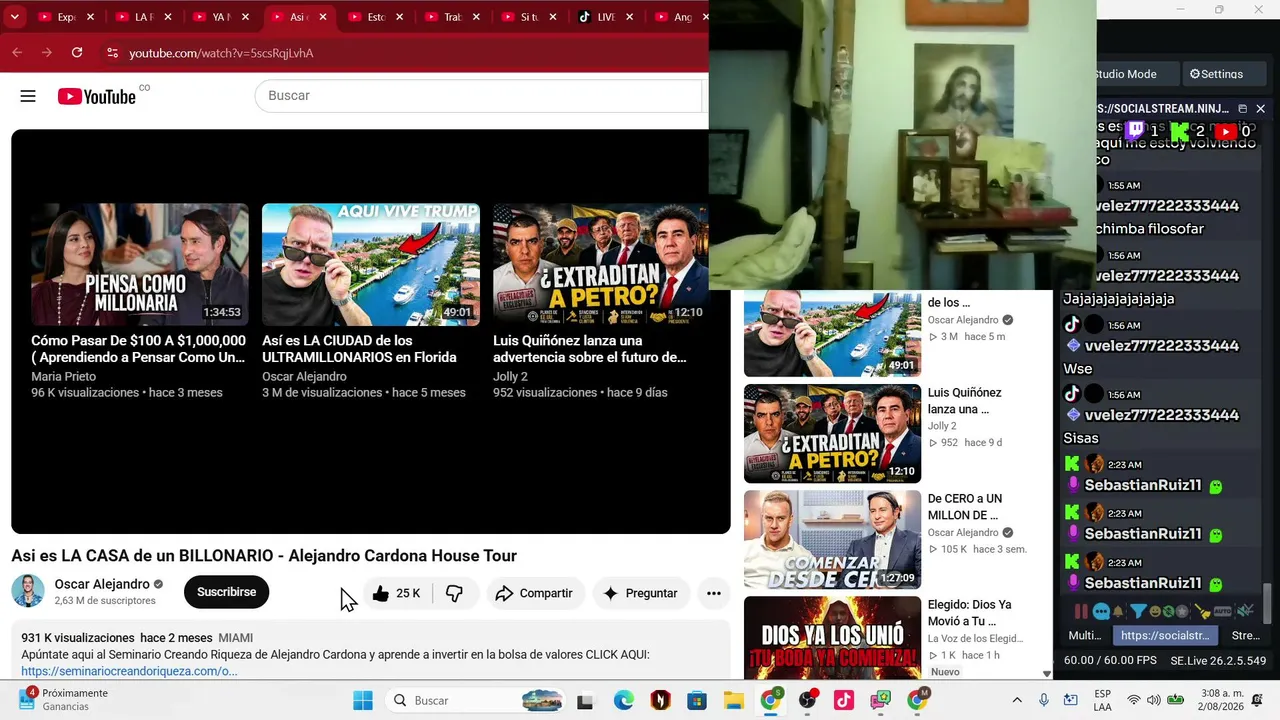Open TikTok app from the taskbar

tap(843, 700)
